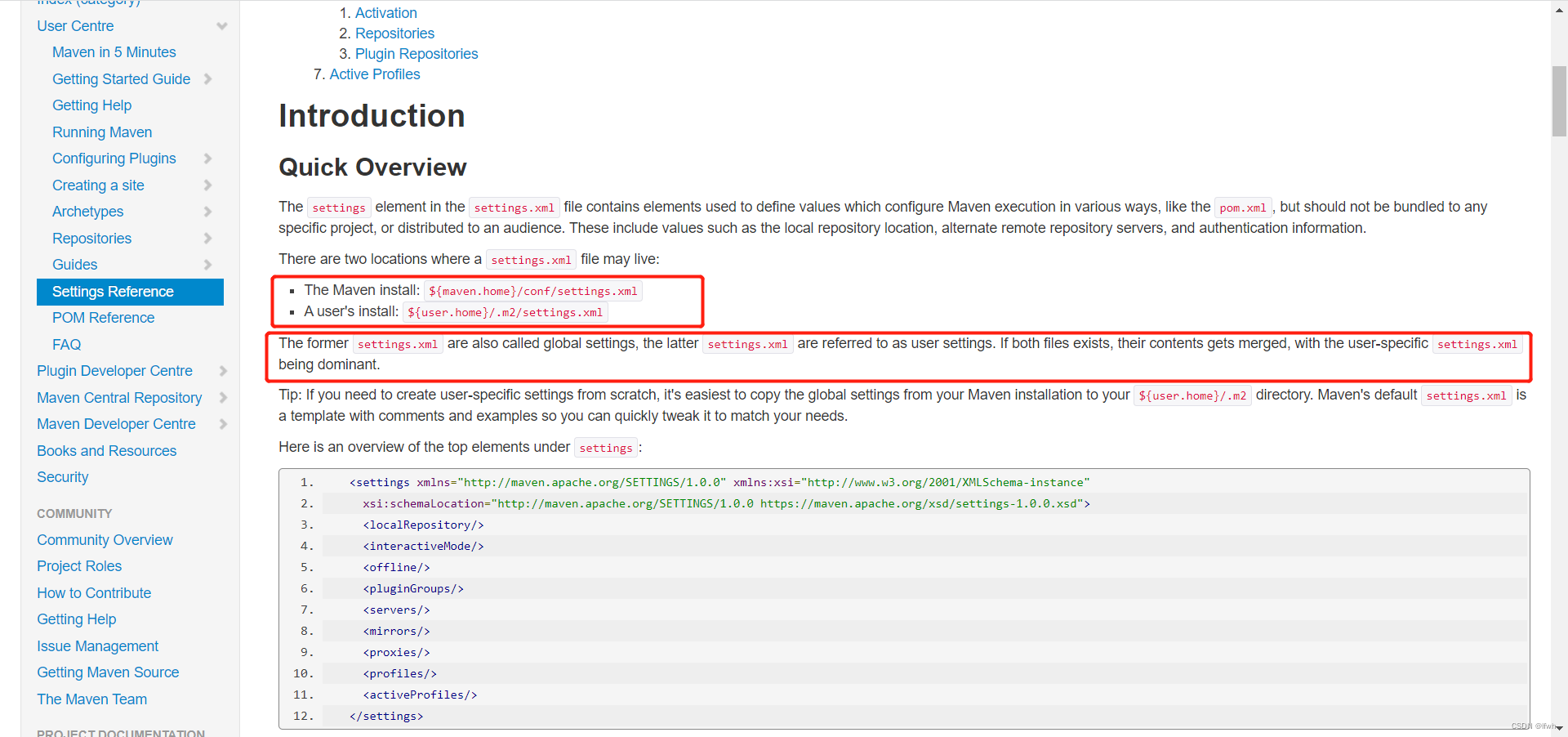Click the ${user.home}/.m2/settings.xml path

point(505,312)
